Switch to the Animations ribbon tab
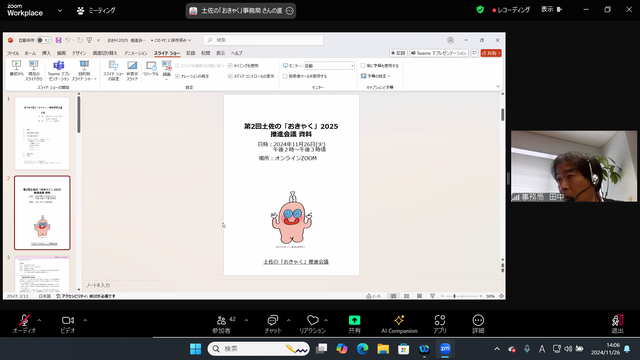This screenshot has height=360, width=640. 136,53
